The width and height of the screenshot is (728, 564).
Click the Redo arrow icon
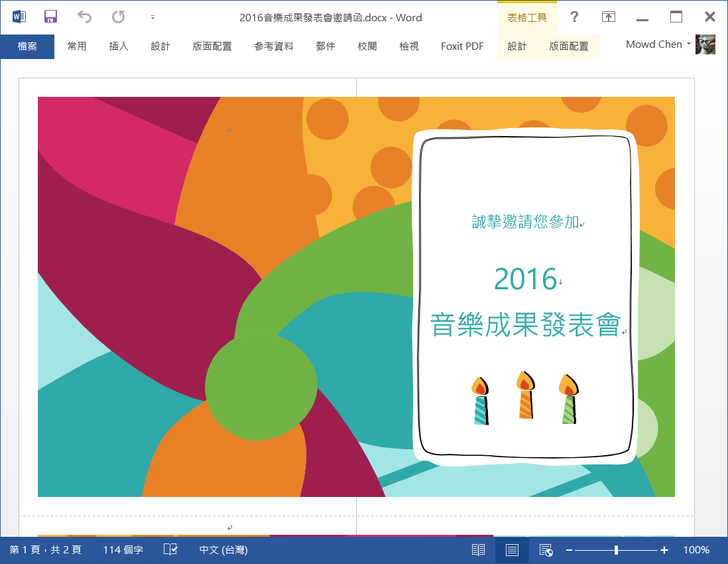[118, 17]
